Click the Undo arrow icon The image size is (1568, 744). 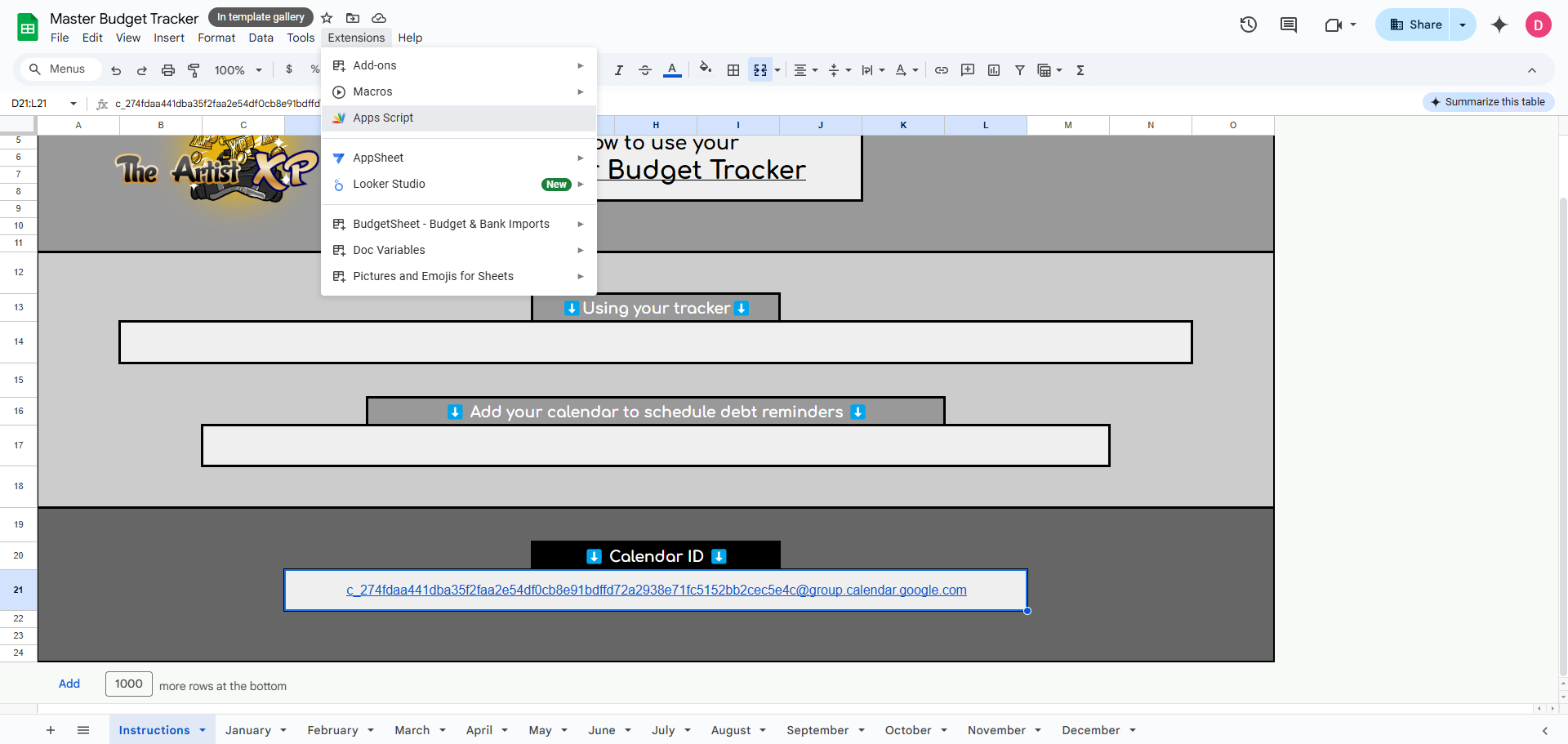click(116, 70)
